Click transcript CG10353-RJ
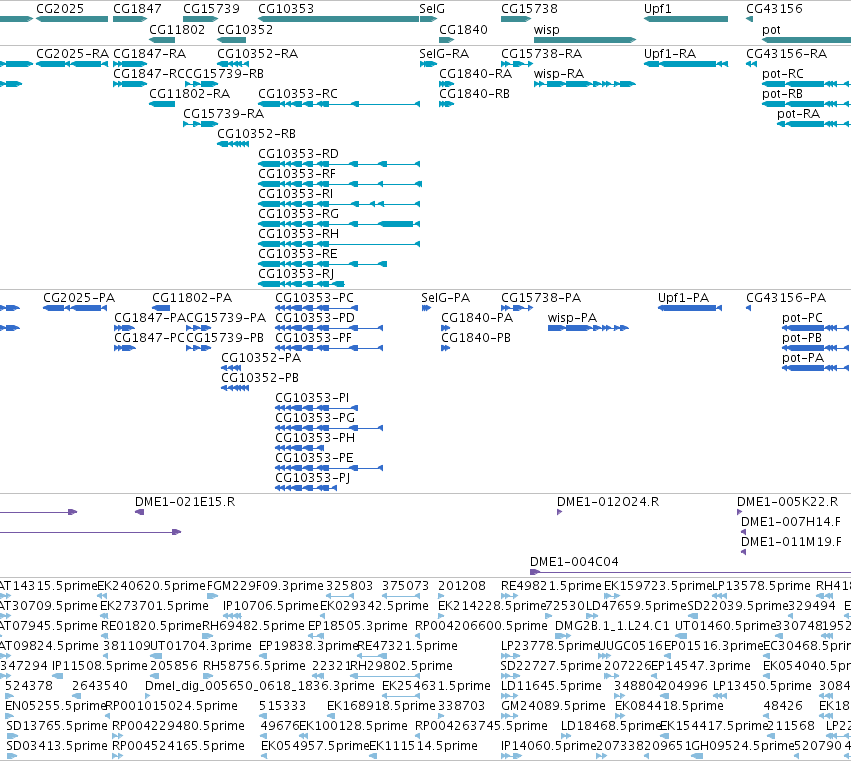This screenshot has width=851, height=761. coord(301,284)
